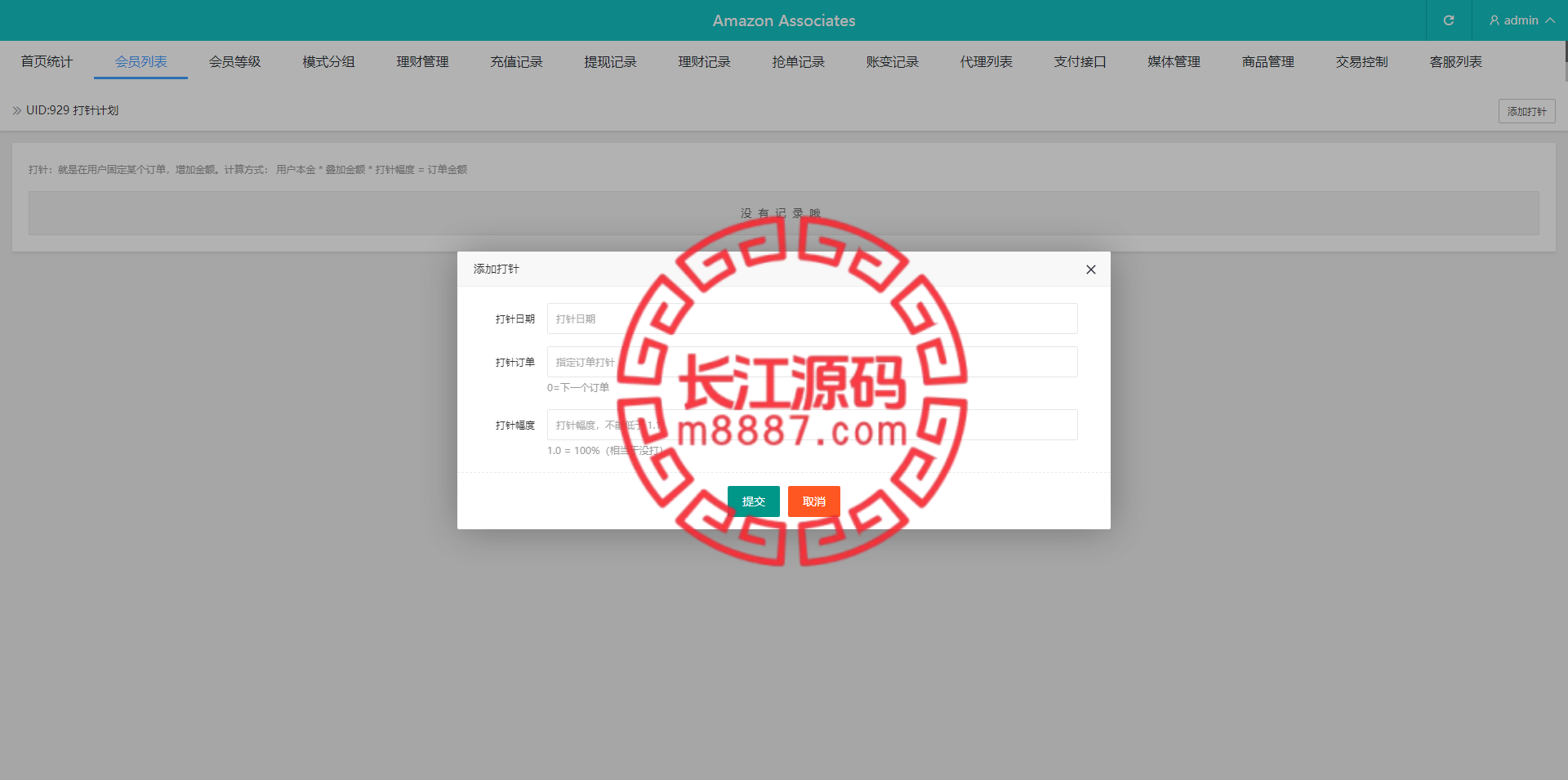Open the 充值记录 tab
The width and height of the screenshot is (1568, 780).
click(516, 61)
